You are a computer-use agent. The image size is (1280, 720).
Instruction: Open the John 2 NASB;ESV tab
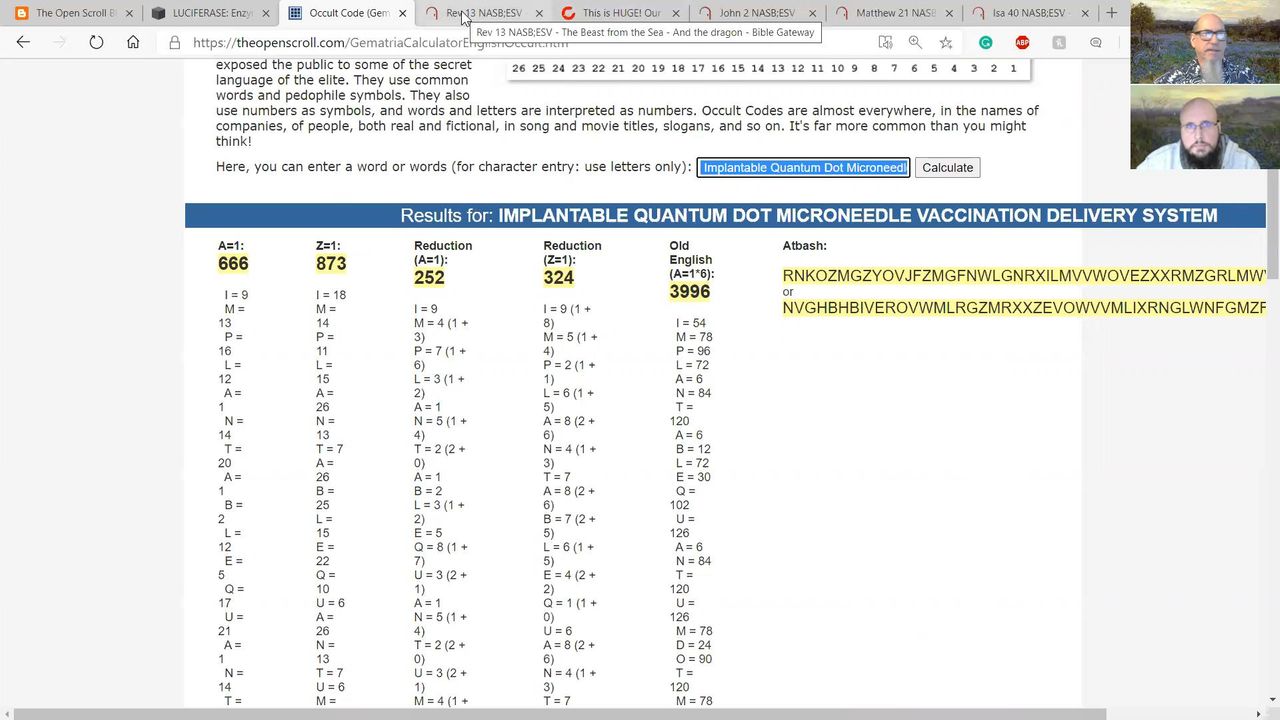(x=755, y=13)
